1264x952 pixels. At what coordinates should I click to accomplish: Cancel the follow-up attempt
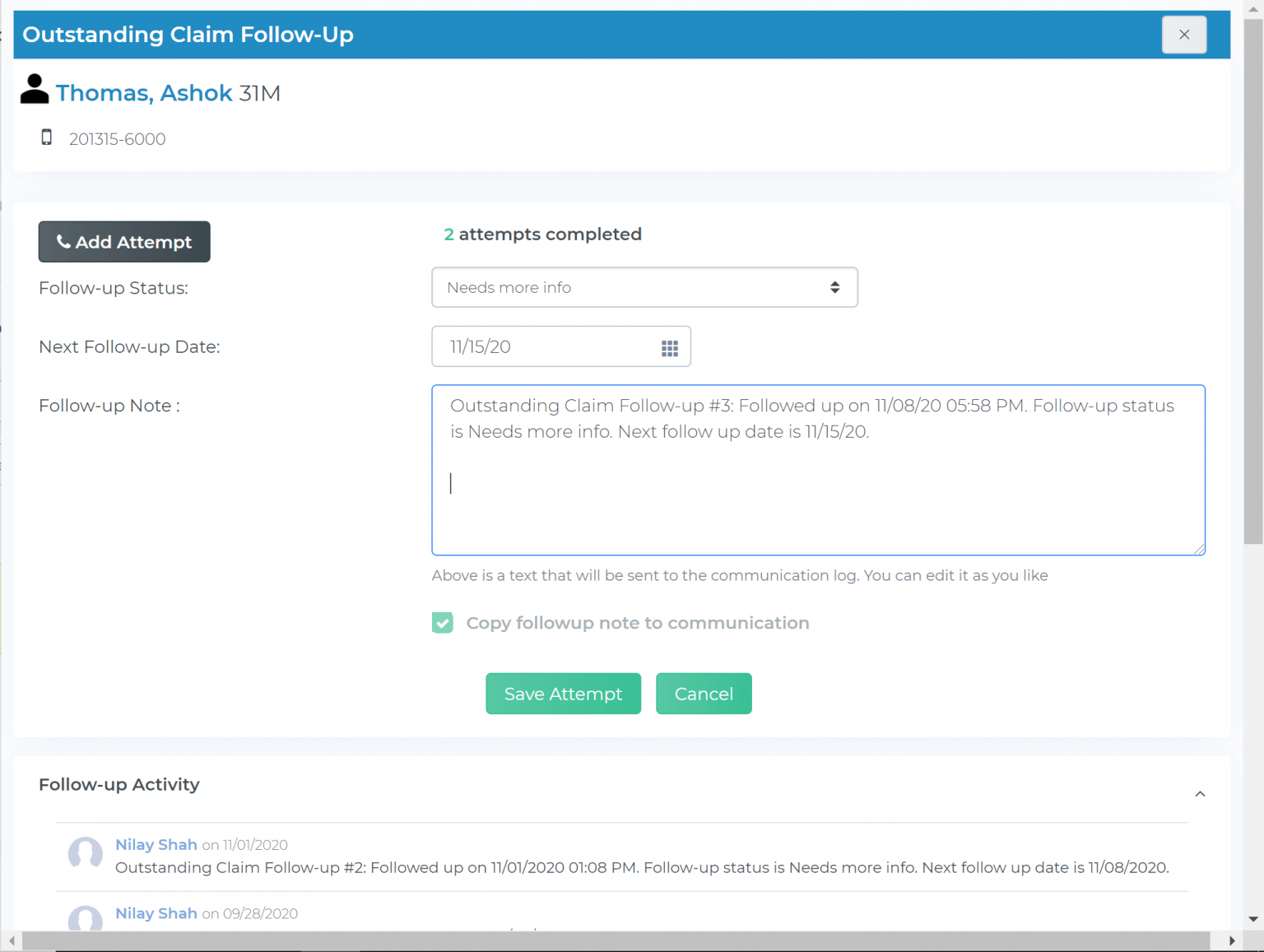704,694
